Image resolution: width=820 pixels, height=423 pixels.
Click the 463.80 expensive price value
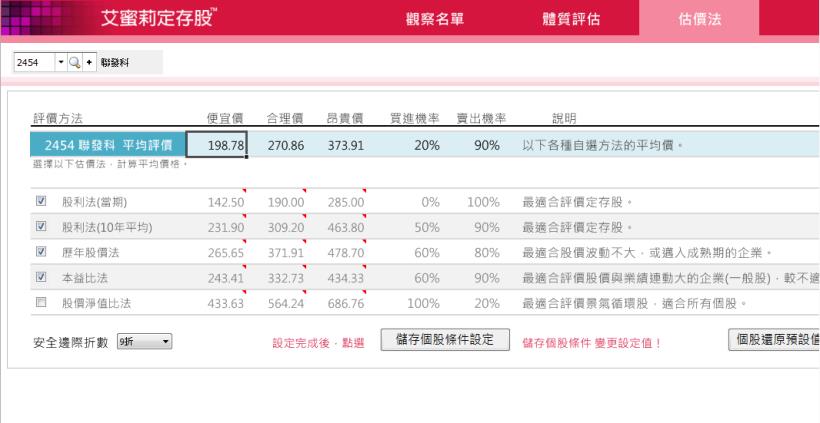pyautogui.click(x=346, y=227)
